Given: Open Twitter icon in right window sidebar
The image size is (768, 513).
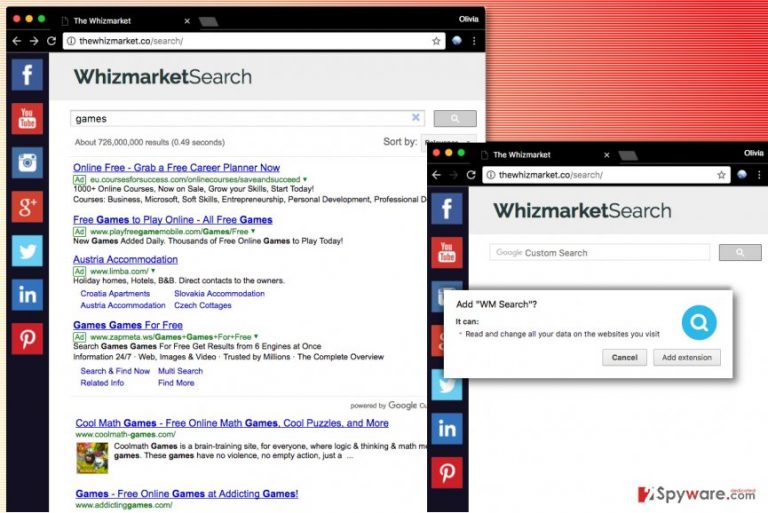Looking at the screenshot, I should (447, 385).
